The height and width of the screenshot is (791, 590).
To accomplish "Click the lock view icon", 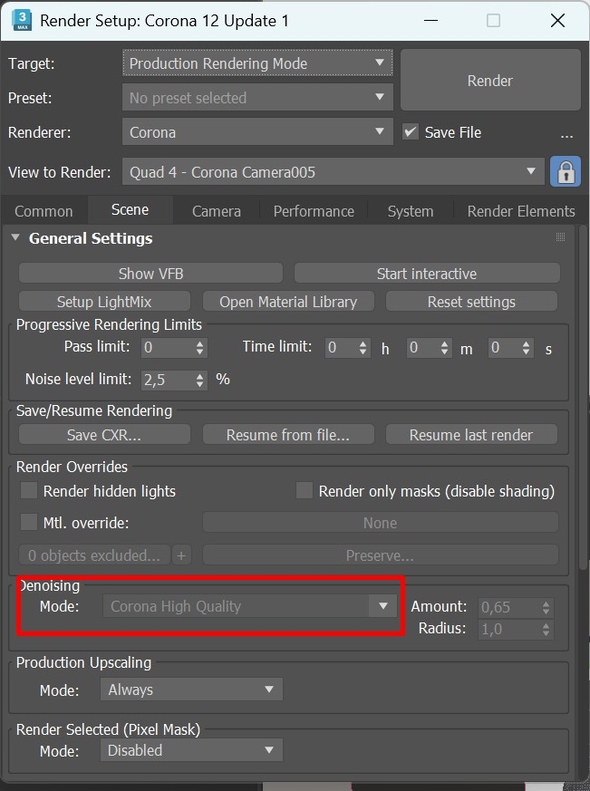I will coord(565,172).
